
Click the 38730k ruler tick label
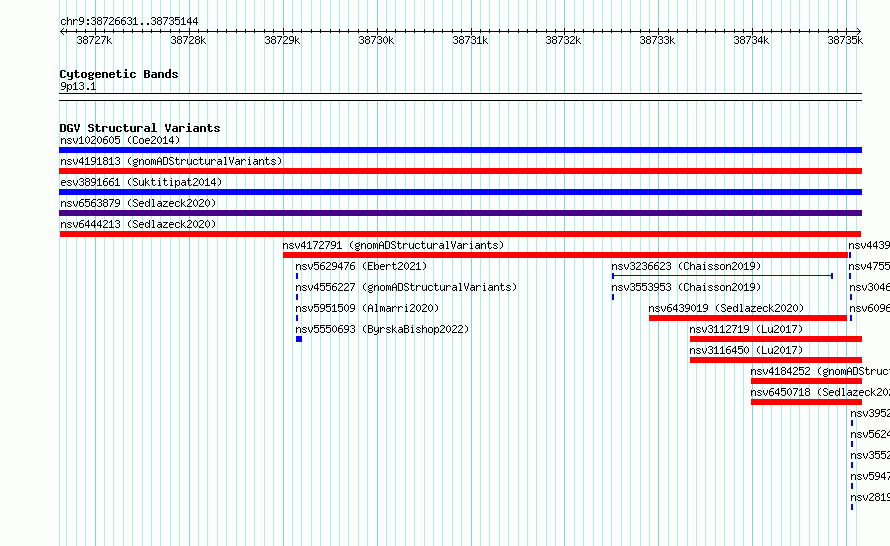point(376,40)
